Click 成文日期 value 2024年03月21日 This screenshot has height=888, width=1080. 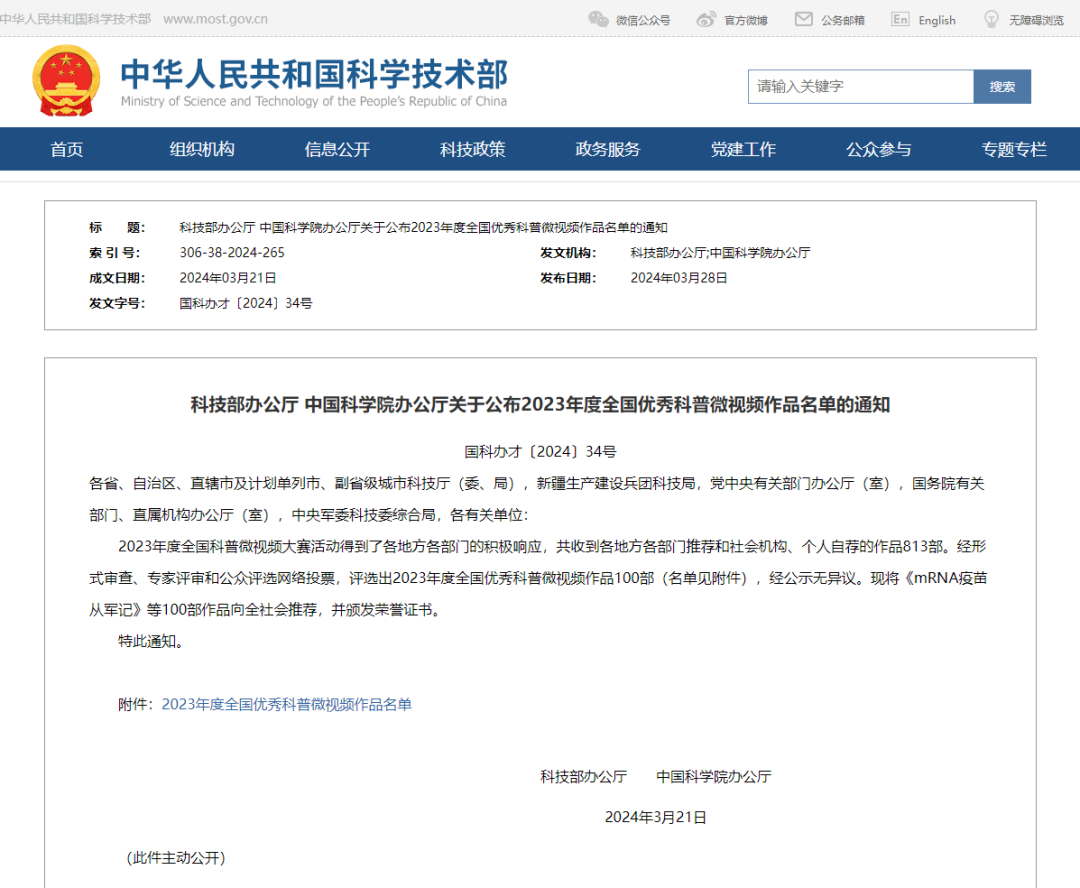click(228, 278)
